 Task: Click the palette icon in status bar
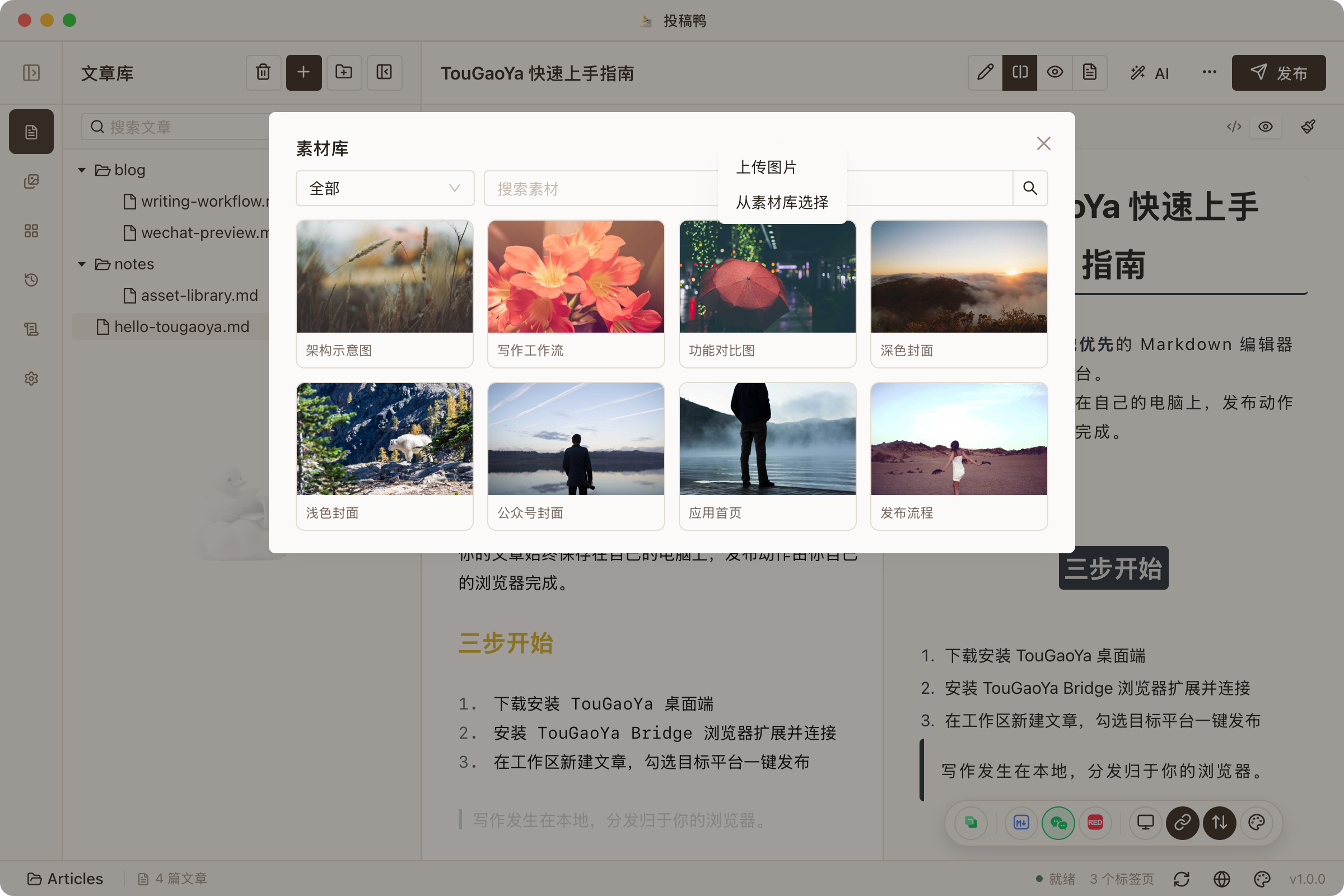[x=1262, y=879]
